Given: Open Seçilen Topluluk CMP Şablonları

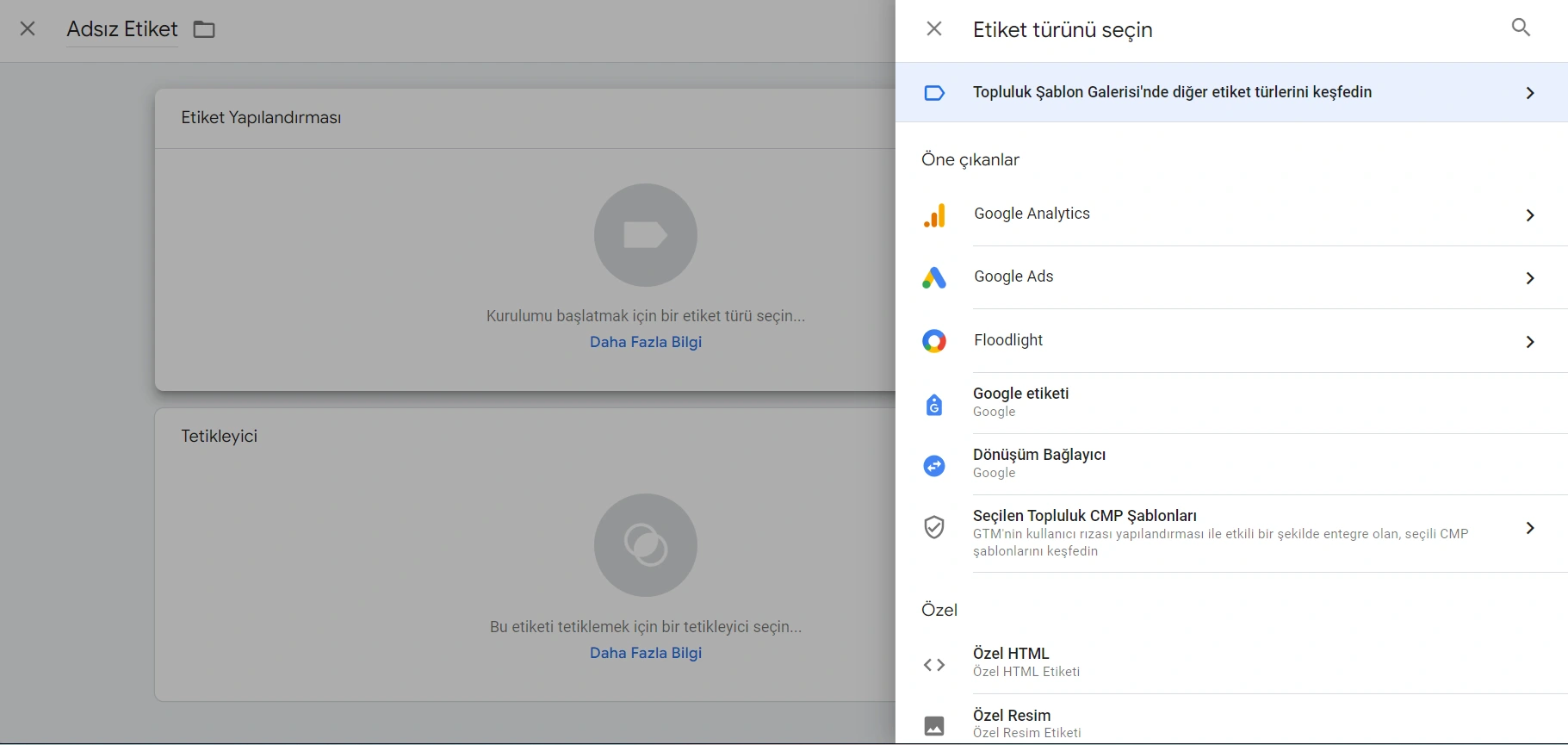Looking at the screenshot, I should point(1231,533).
